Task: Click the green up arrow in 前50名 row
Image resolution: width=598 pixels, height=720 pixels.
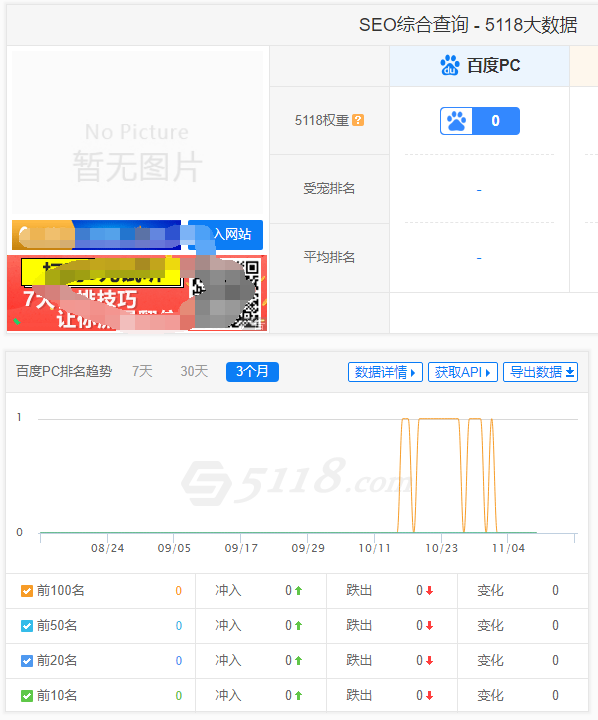Action: click(x=299, y=625)
